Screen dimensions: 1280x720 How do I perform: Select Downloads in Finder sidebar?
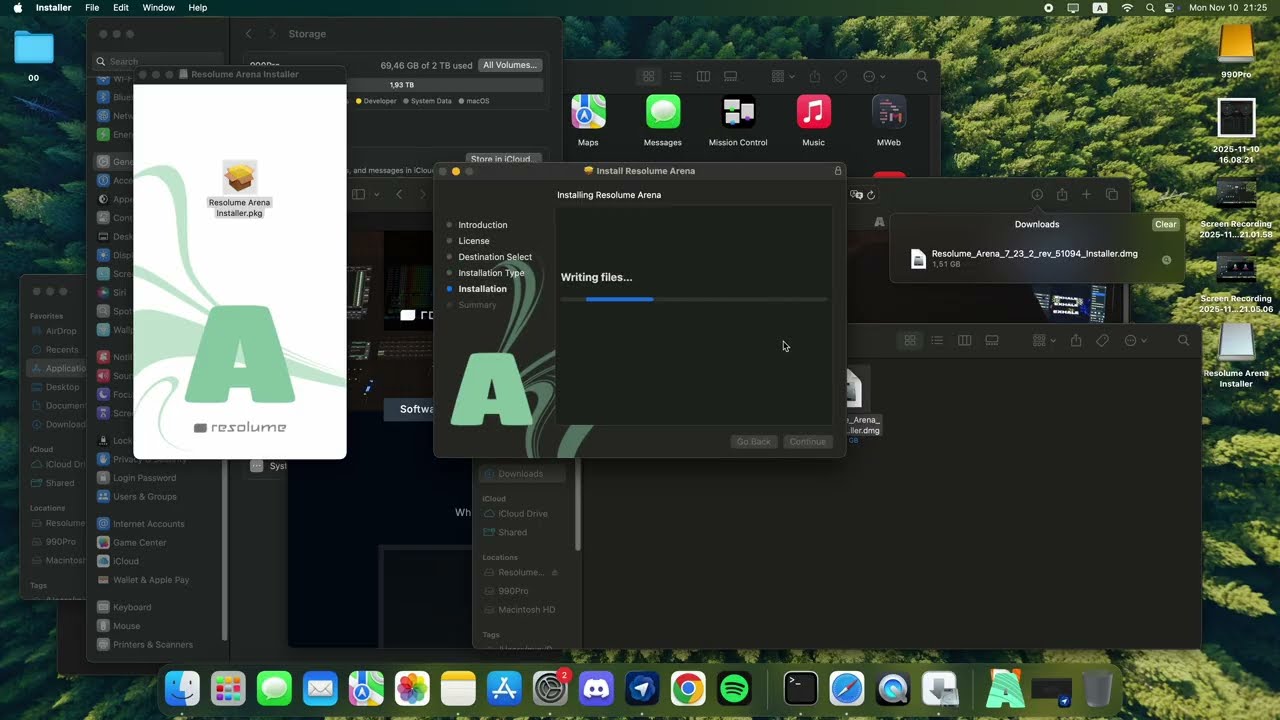(520, 474)
